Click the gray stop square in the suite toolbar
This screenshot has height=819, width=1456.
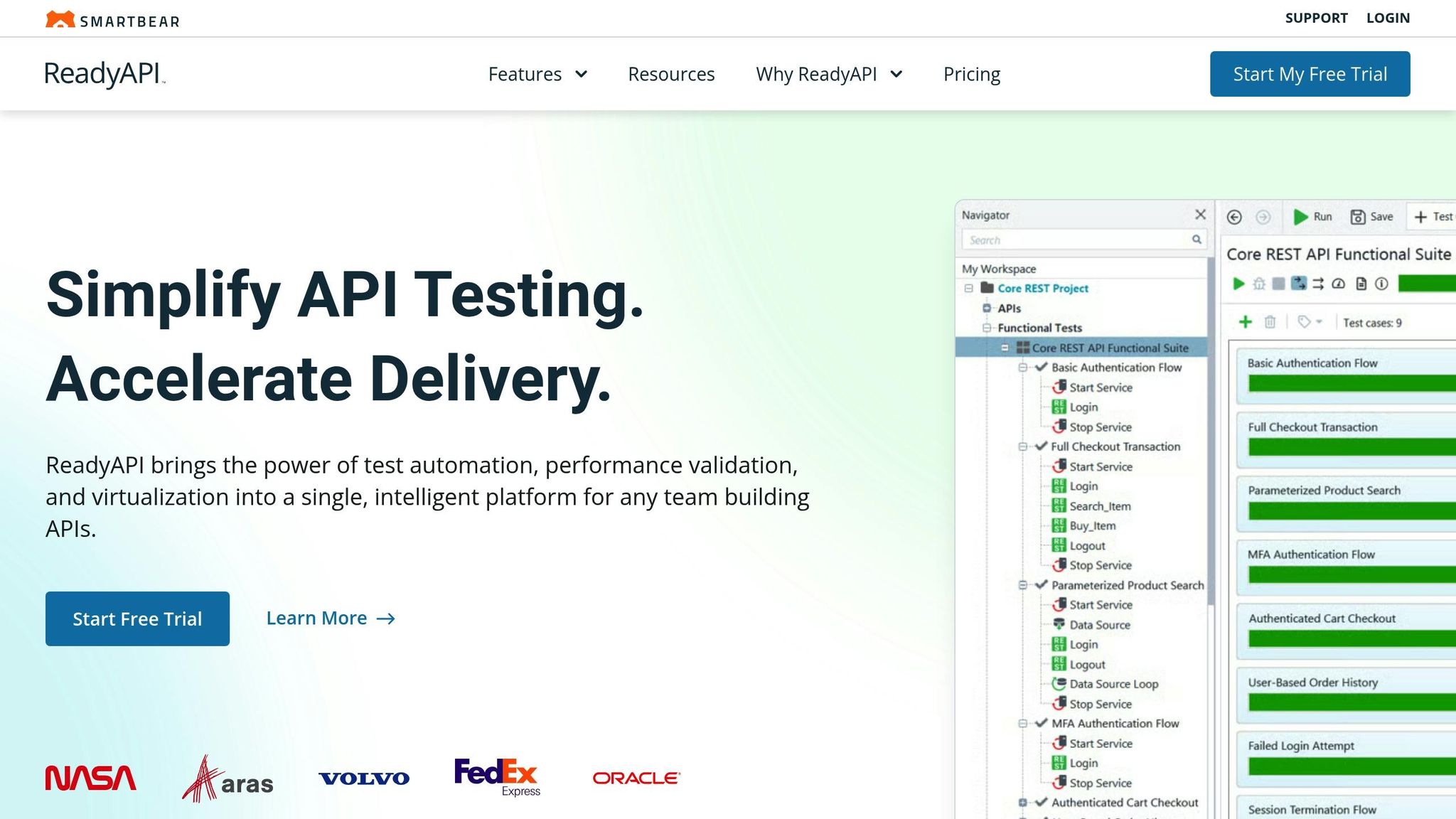tap(1278, 284)
